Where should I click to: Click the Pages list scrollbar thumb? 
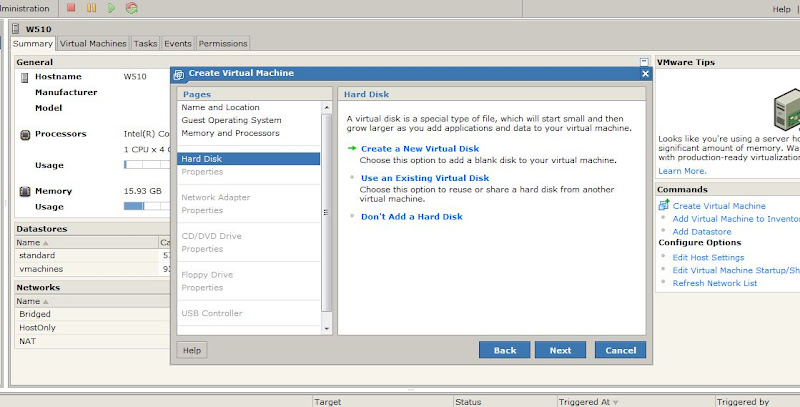pos(327,213)
